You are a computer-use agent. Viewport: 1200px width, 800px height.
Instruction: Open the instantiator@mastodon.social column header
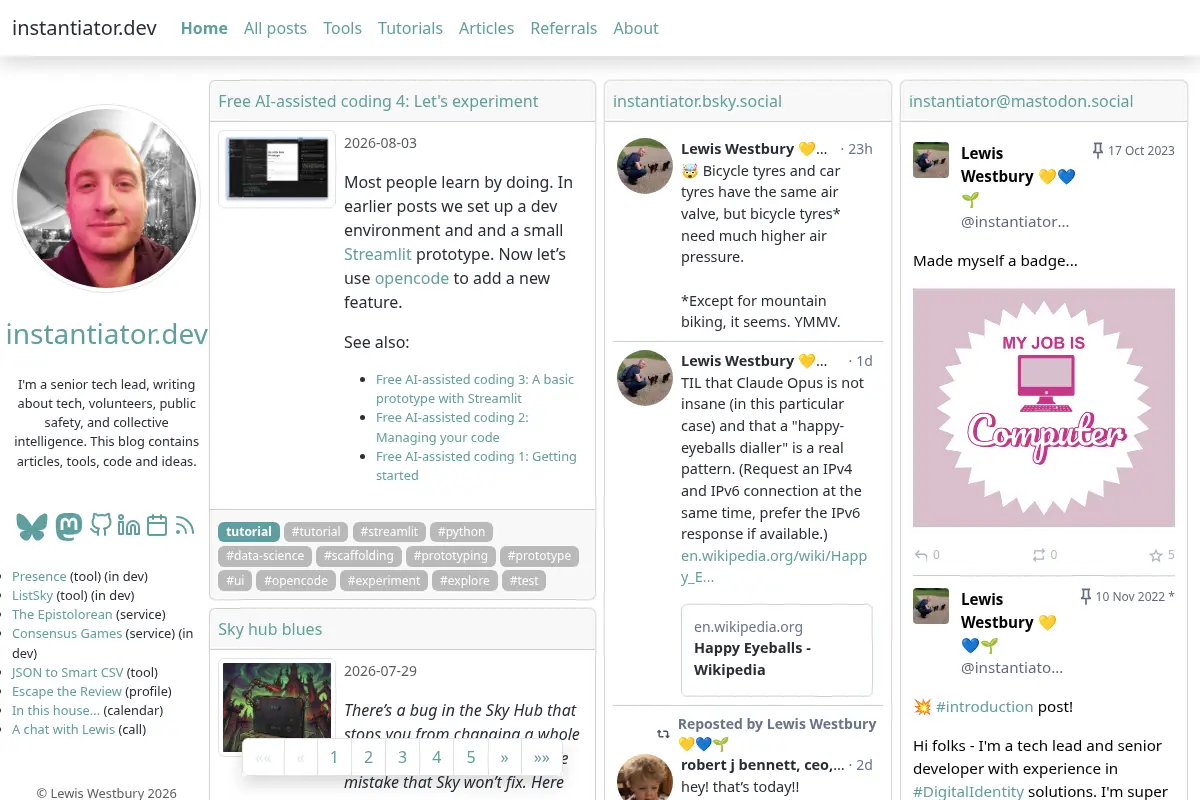pyautogui.click(x=1021, y=101)
